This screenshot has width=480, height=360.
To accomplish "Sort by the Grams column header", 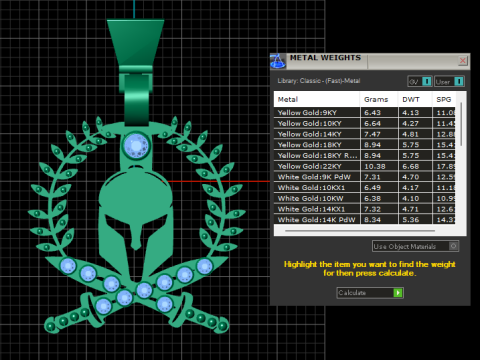I will click(x=379, y=99).
